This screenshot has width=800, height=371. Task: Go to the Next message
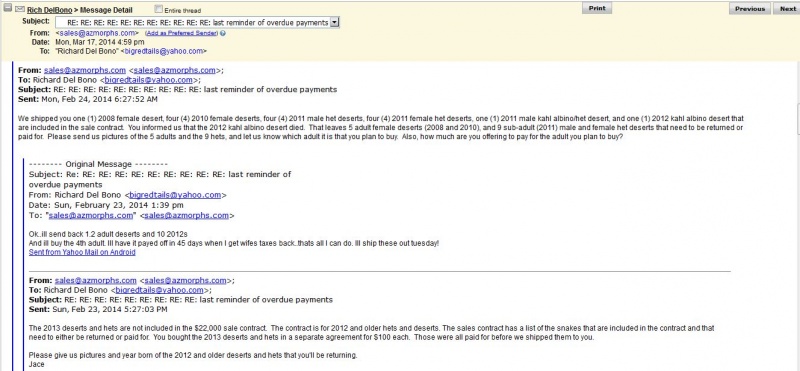pos(787,9)
